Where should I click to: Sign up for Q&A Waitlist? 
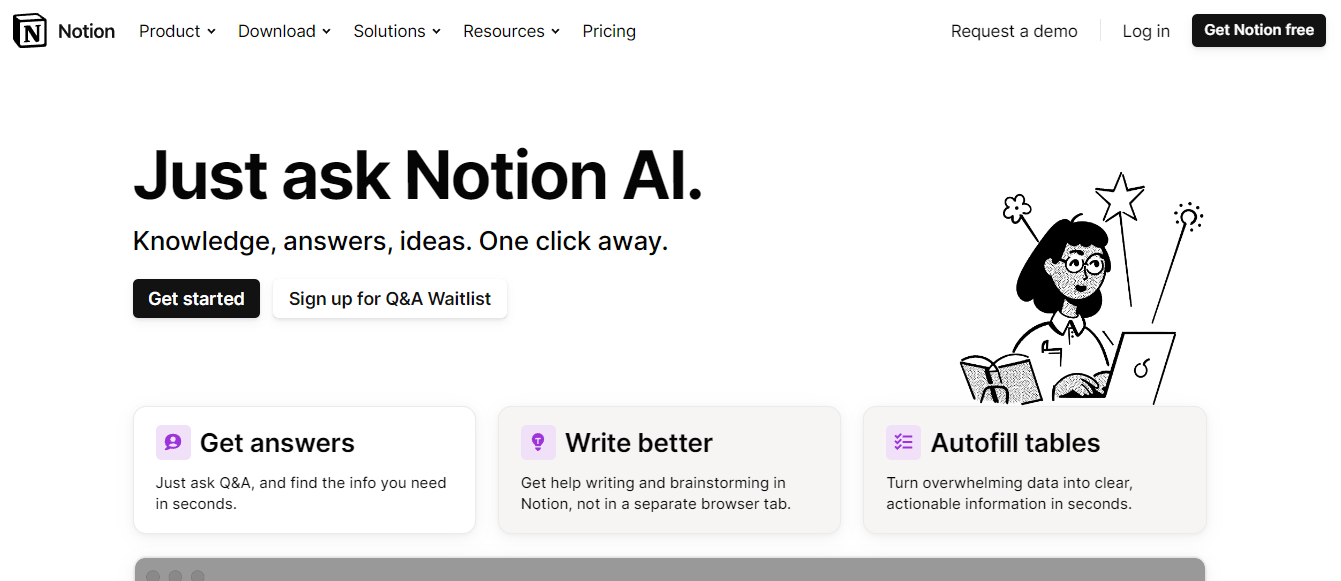390,299
